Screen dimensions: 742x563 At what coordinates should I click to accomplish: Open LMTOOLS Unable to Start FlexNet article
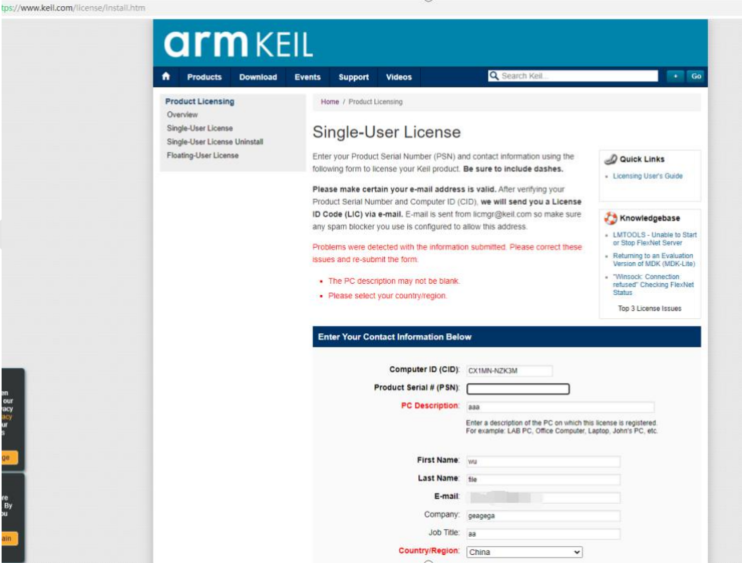tap(654, 238)
